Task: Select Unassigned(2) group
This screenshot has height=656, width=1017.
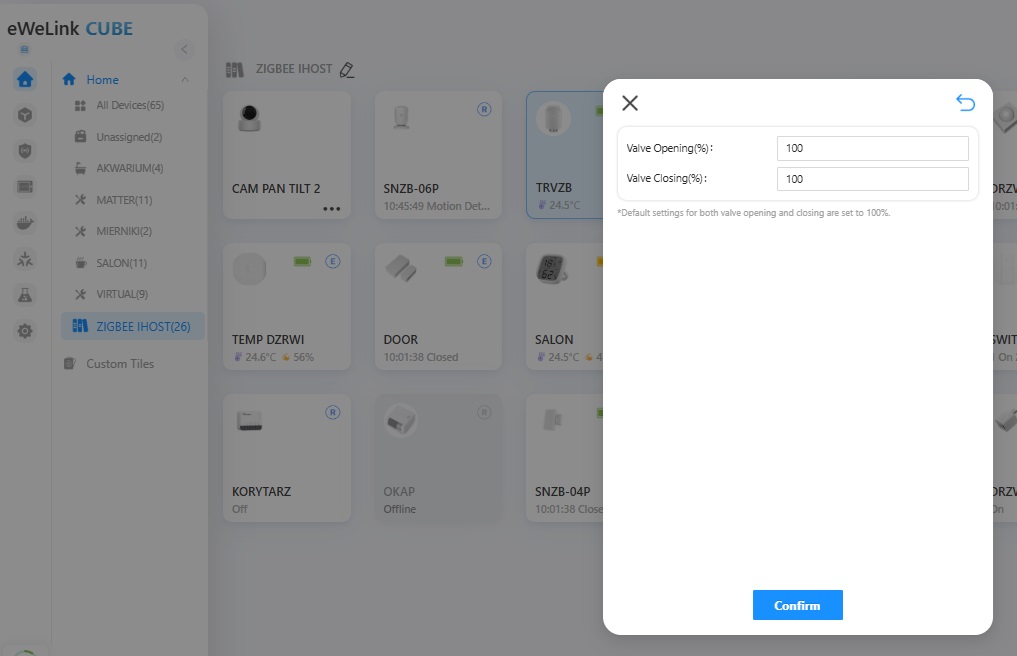Action: tap(129, 137)
